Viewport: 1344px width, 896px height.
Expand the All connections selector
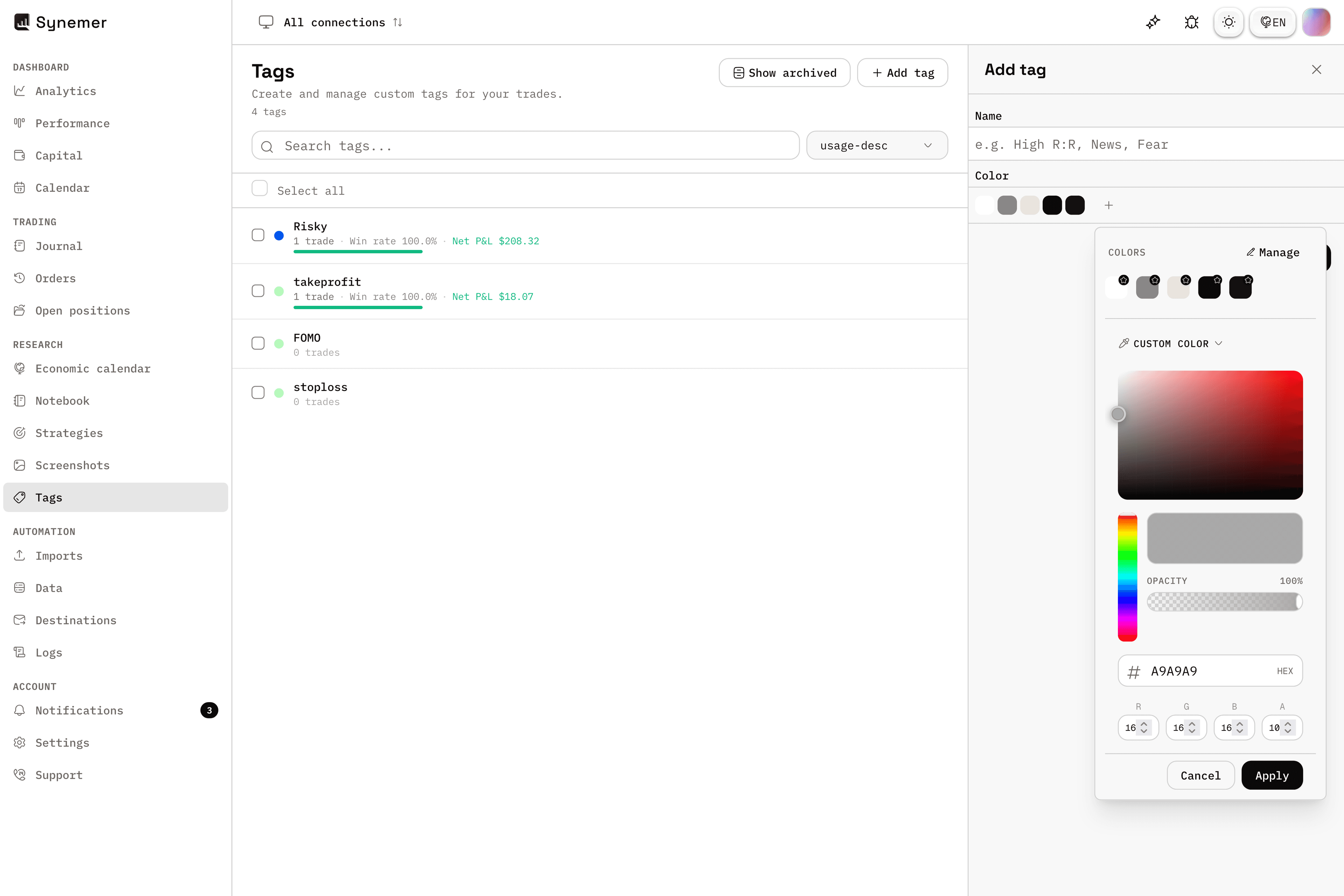[331, 22]
